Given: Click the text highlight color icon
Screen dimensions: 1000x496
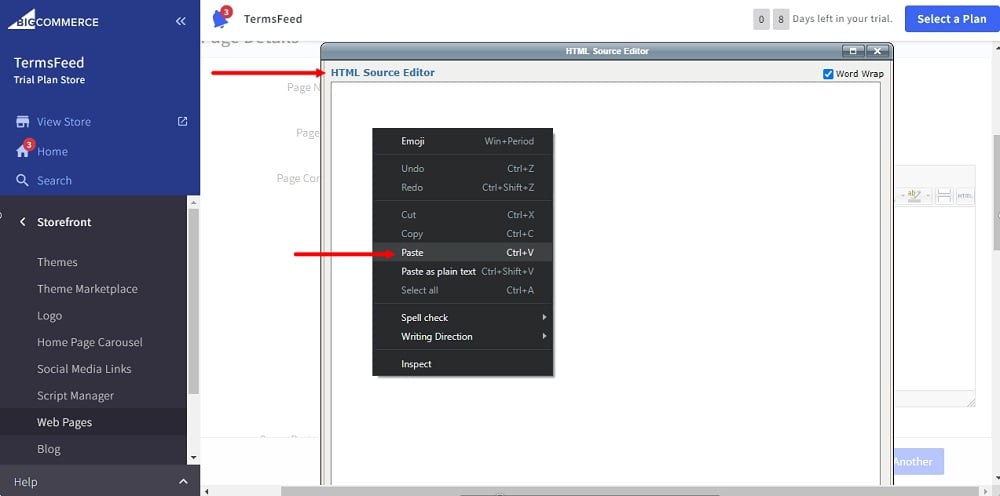Looking at the screenshot, I should click(914, 196).
